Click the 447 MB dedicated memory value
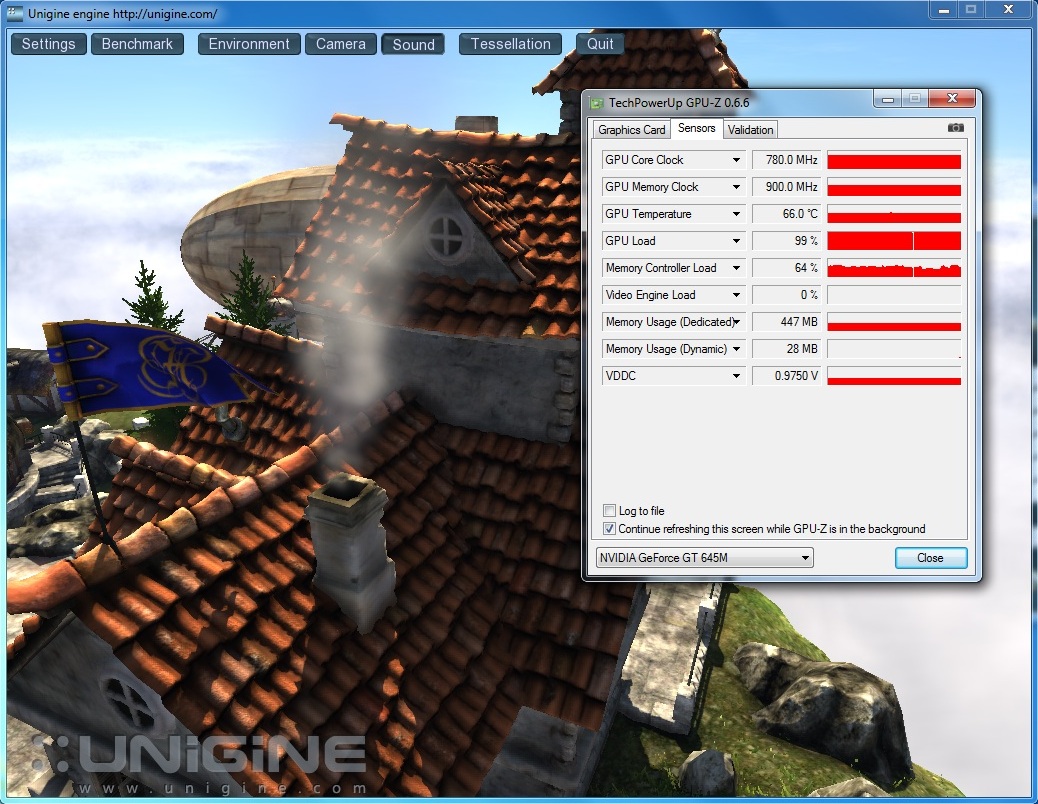The height and width of the screenshot is (804, 1038). tap(786, 322)
